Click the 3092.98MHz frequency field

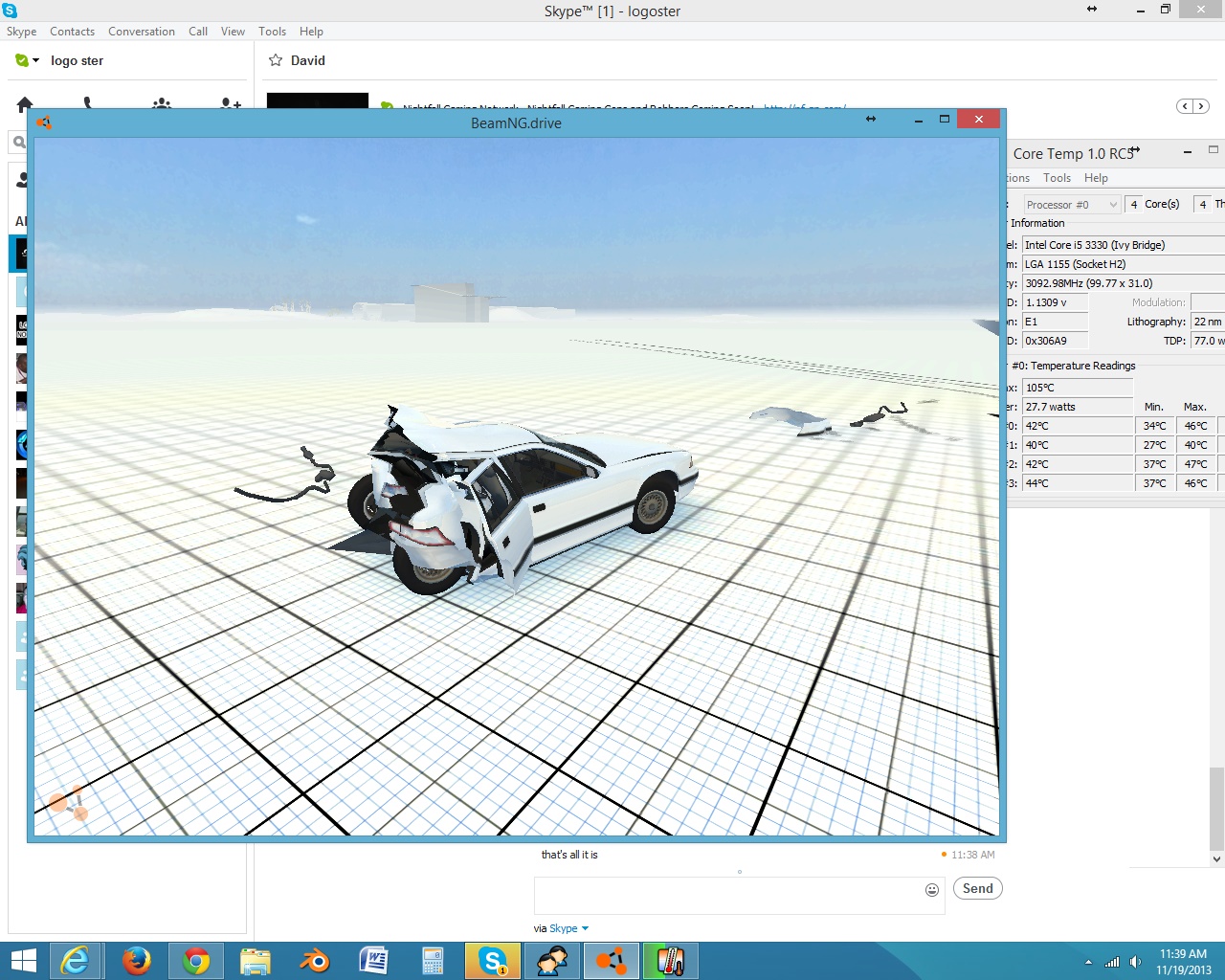1124,283
